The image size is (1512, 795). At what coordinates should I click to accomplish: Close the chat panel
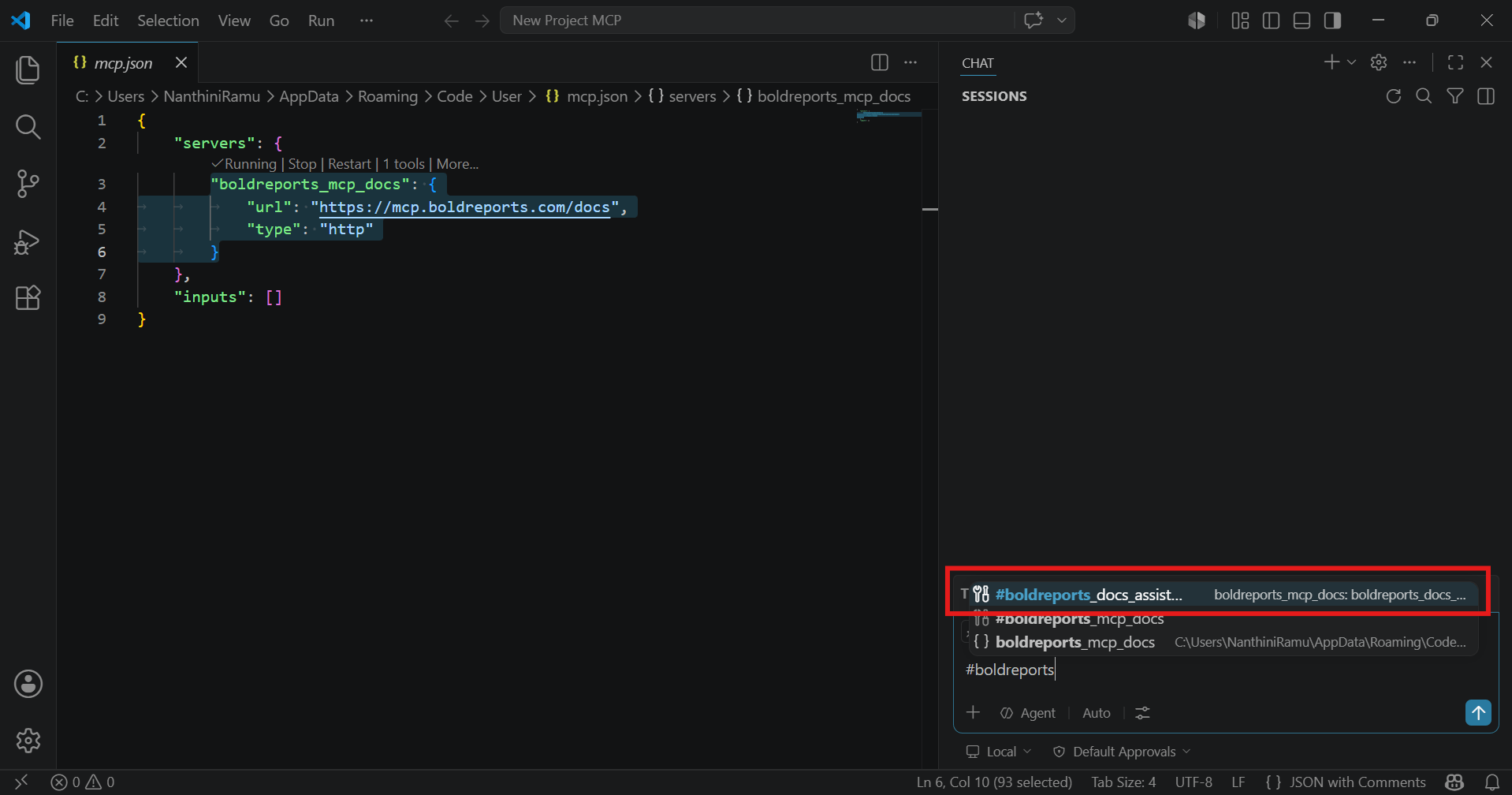[x=1487, y=62]
